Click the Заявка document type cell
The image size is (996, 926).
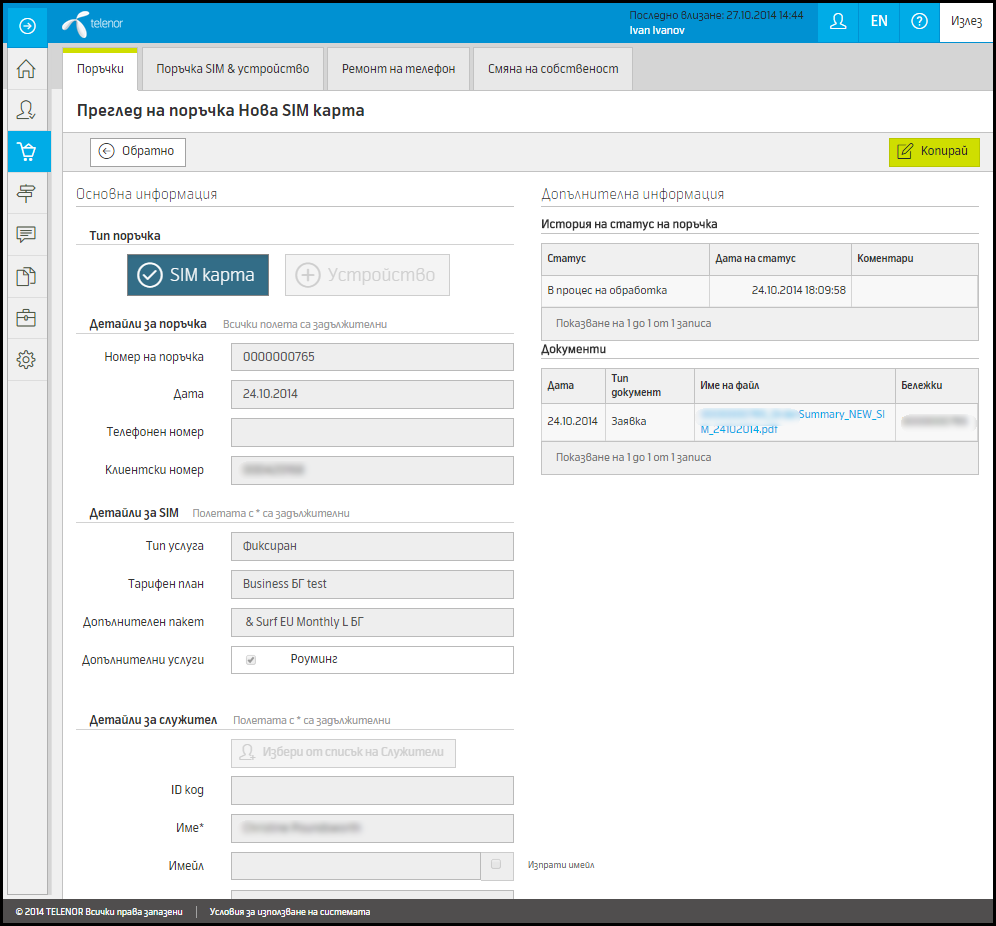tap(649, 422)
